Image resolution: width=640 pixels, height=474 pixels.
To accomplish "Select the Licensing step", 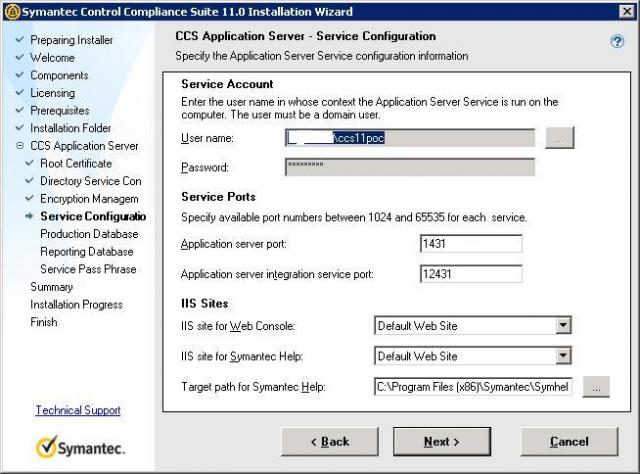I will (x=52, y=93).
